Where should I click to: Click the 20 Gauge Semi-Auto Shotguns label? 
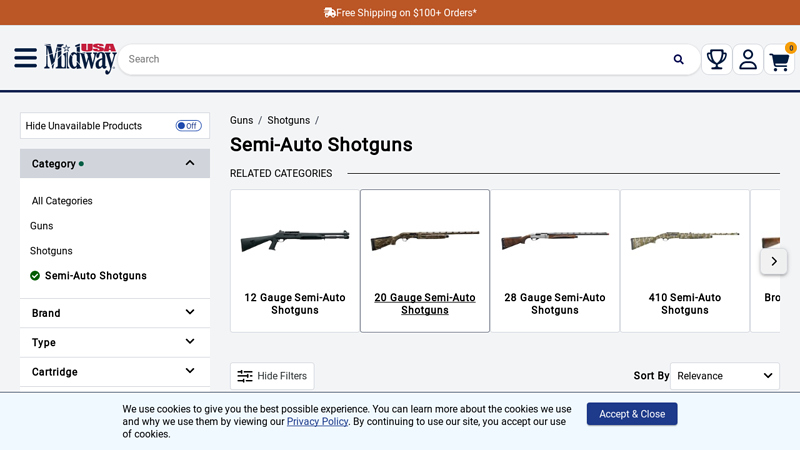424,304
